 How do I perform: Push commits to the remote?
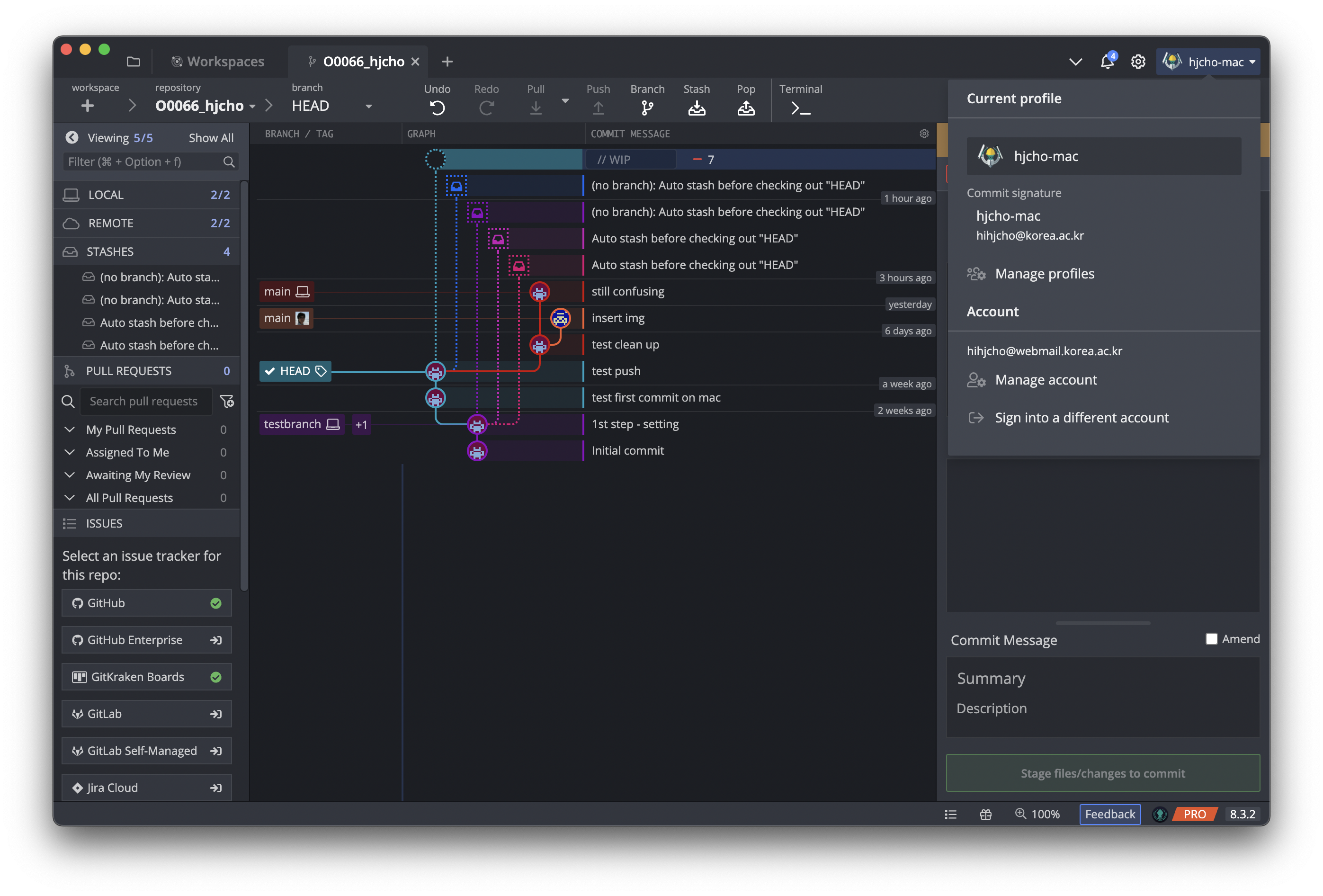pyautogui.click(x=599, y=107)
